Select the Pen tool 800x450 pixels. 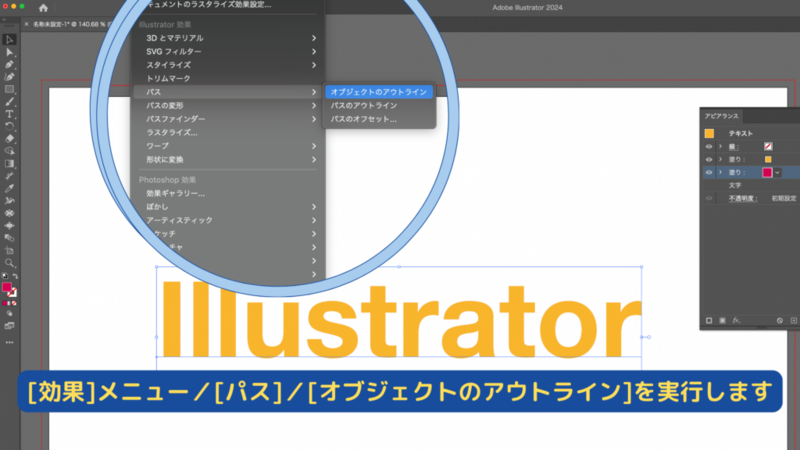pyautogui.click(x=9, y=65)
